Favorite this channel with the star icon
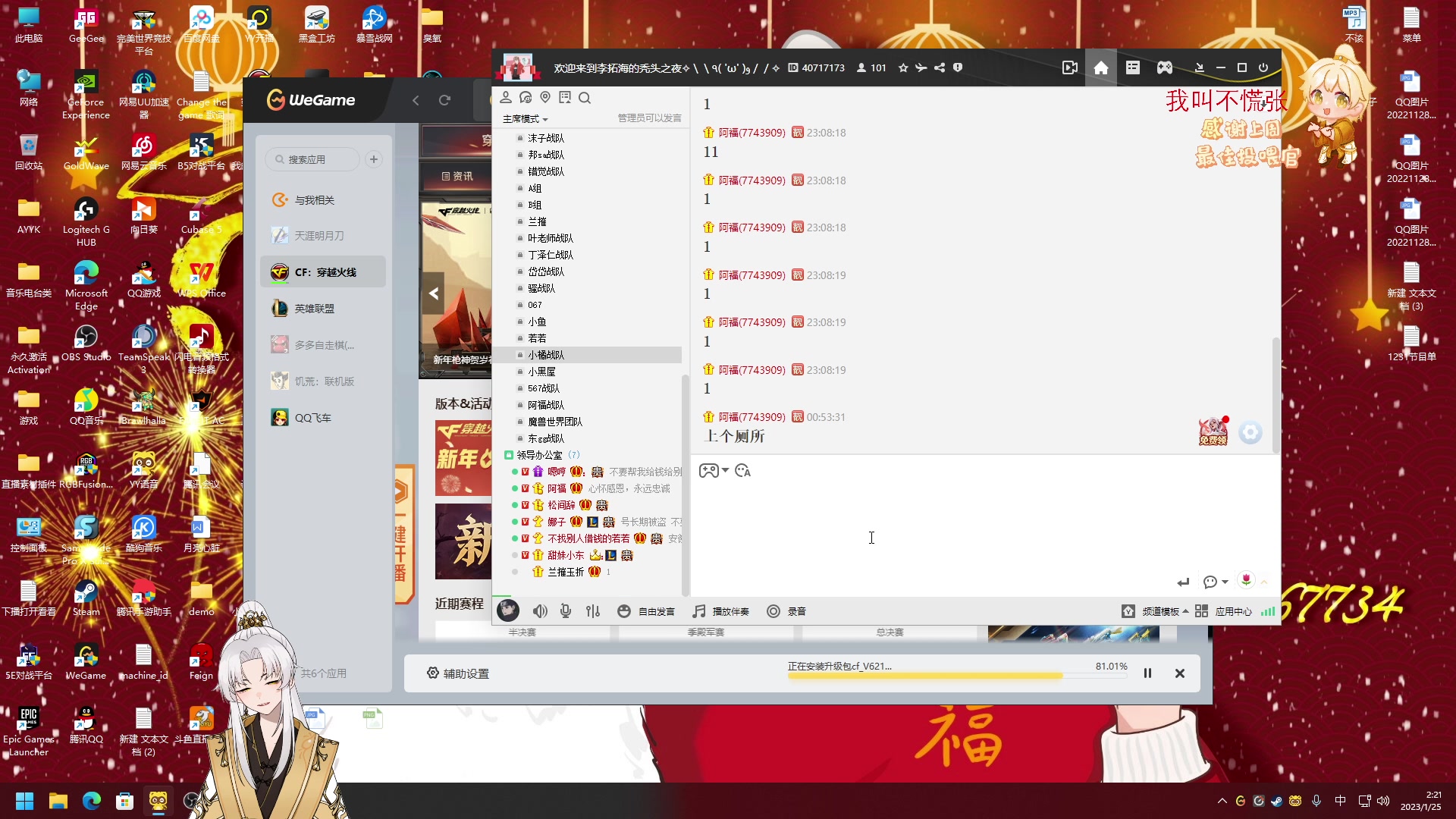Screen dimensions: 1456x819 click(x=903, y=67)
